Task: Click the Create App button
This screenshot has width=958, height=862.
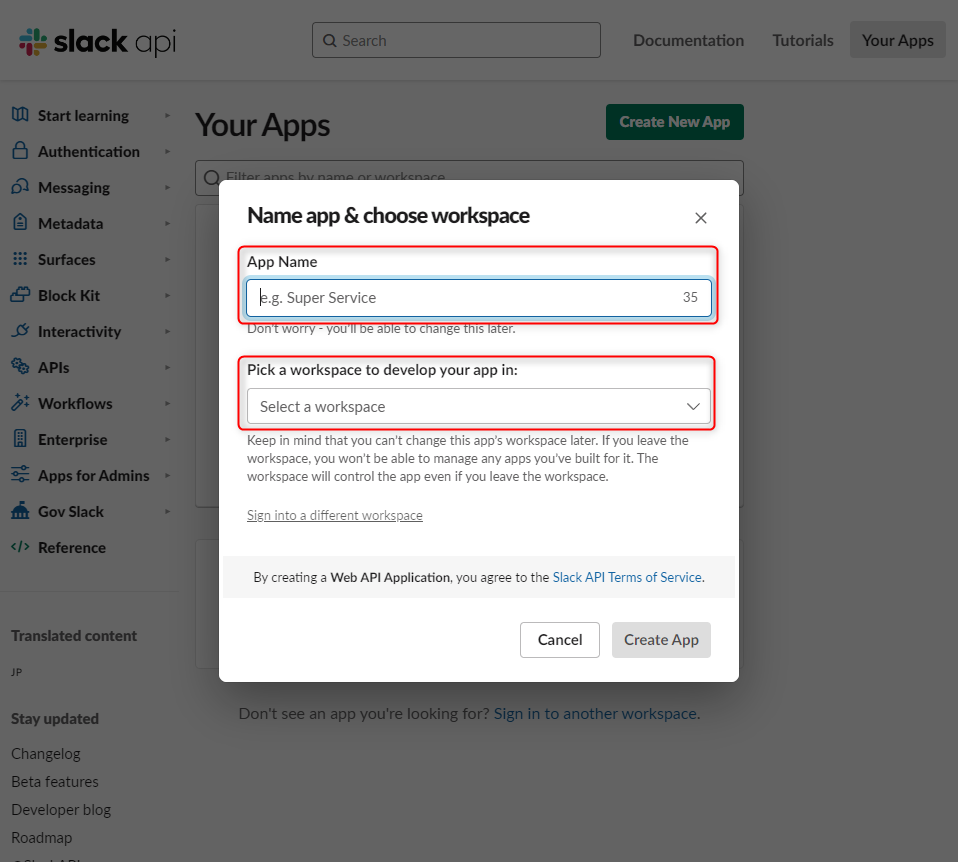Action: coord(661,640)
